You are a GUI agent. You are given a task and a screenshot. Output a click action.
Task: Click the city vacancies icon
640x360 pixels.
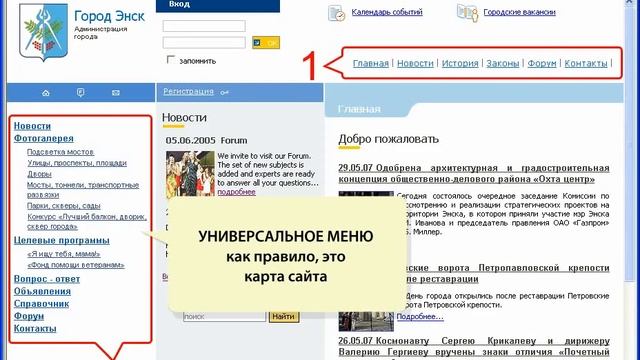point(468,13)
